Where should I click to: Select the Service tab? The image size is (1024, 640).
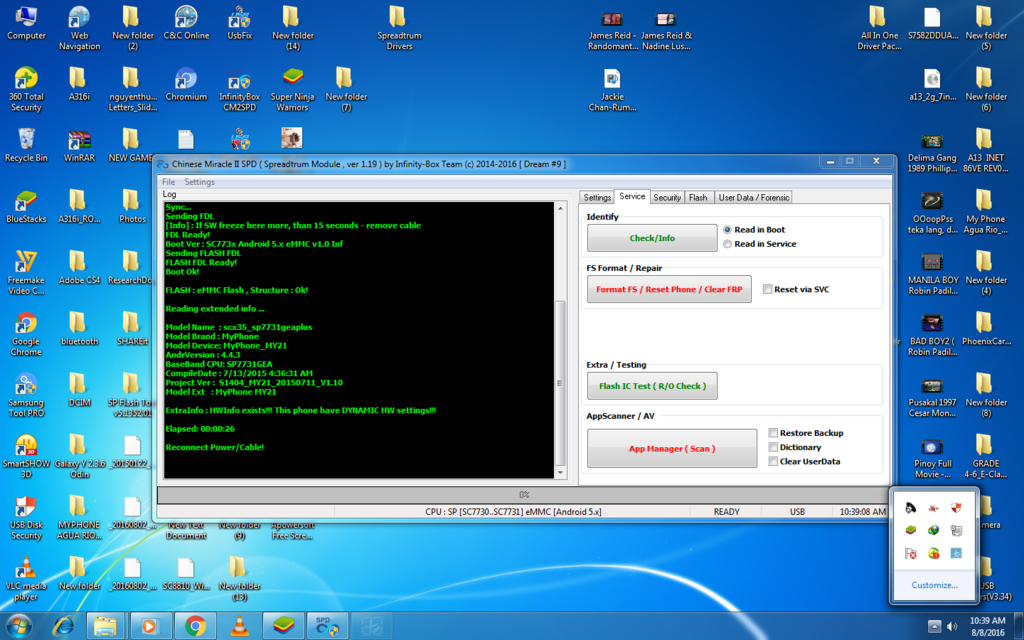point(632,196)
